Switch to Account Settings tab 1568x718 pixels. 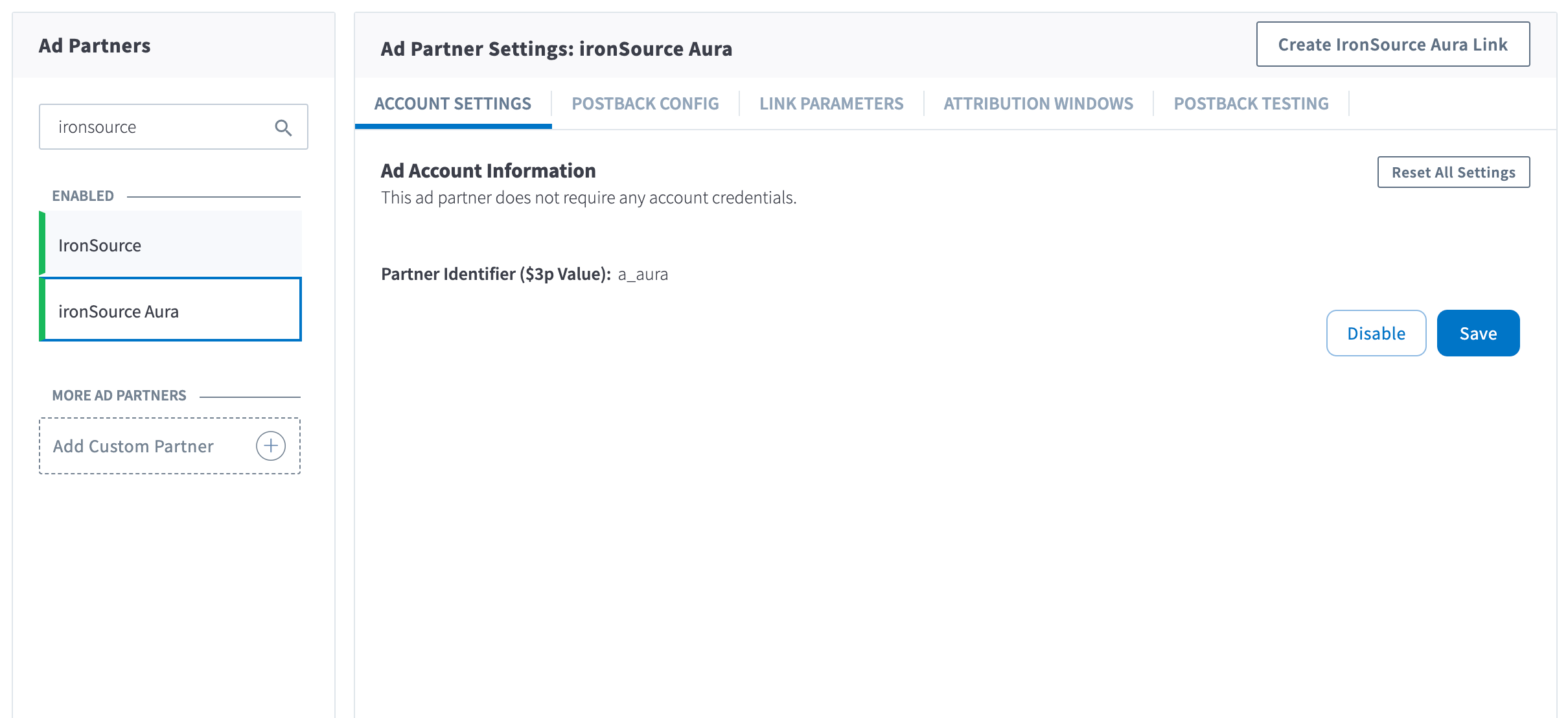click(x=452, y=104)
